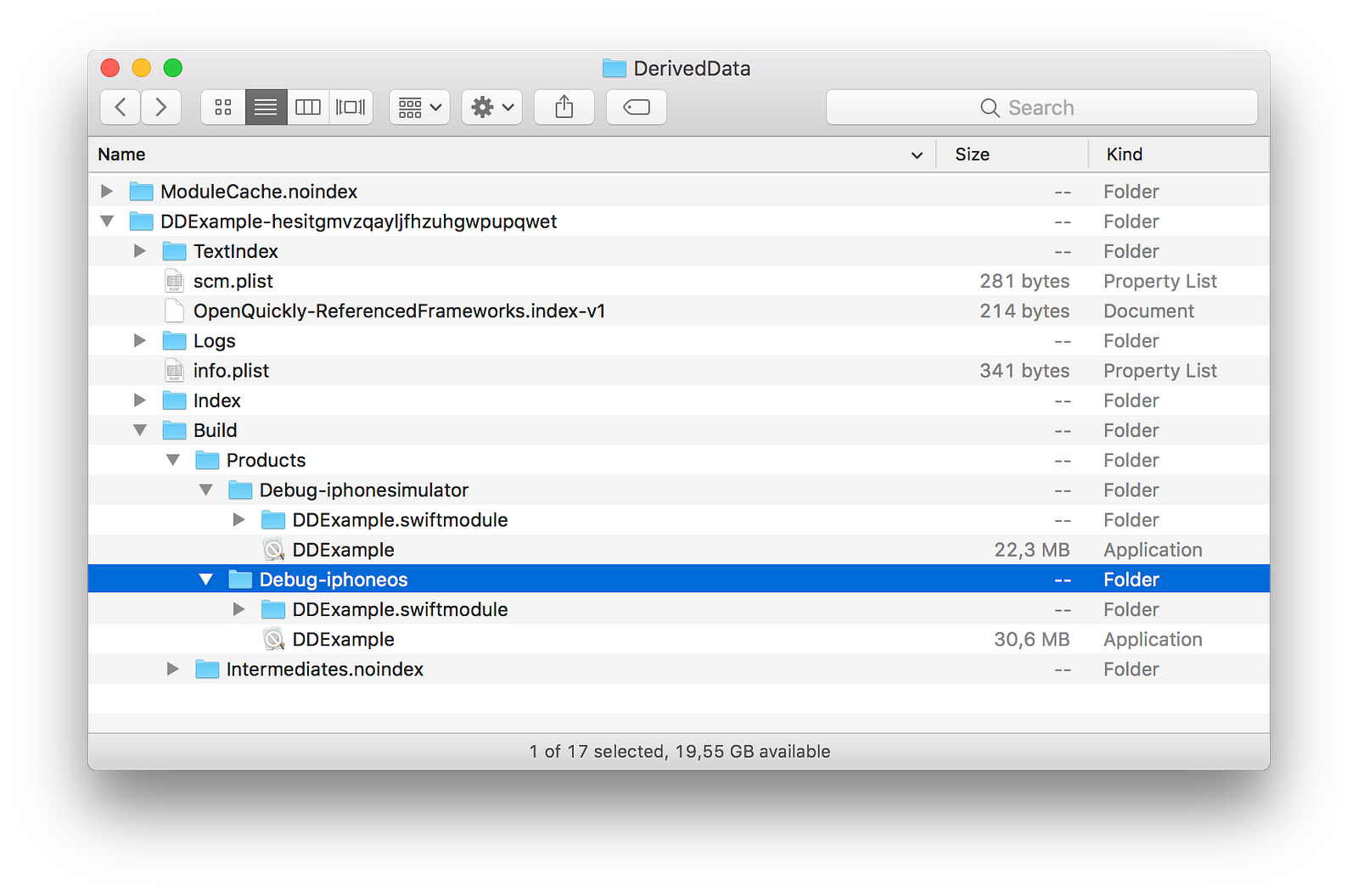
Task: Sort by the Kind column header
Action: pos(1179,154)
